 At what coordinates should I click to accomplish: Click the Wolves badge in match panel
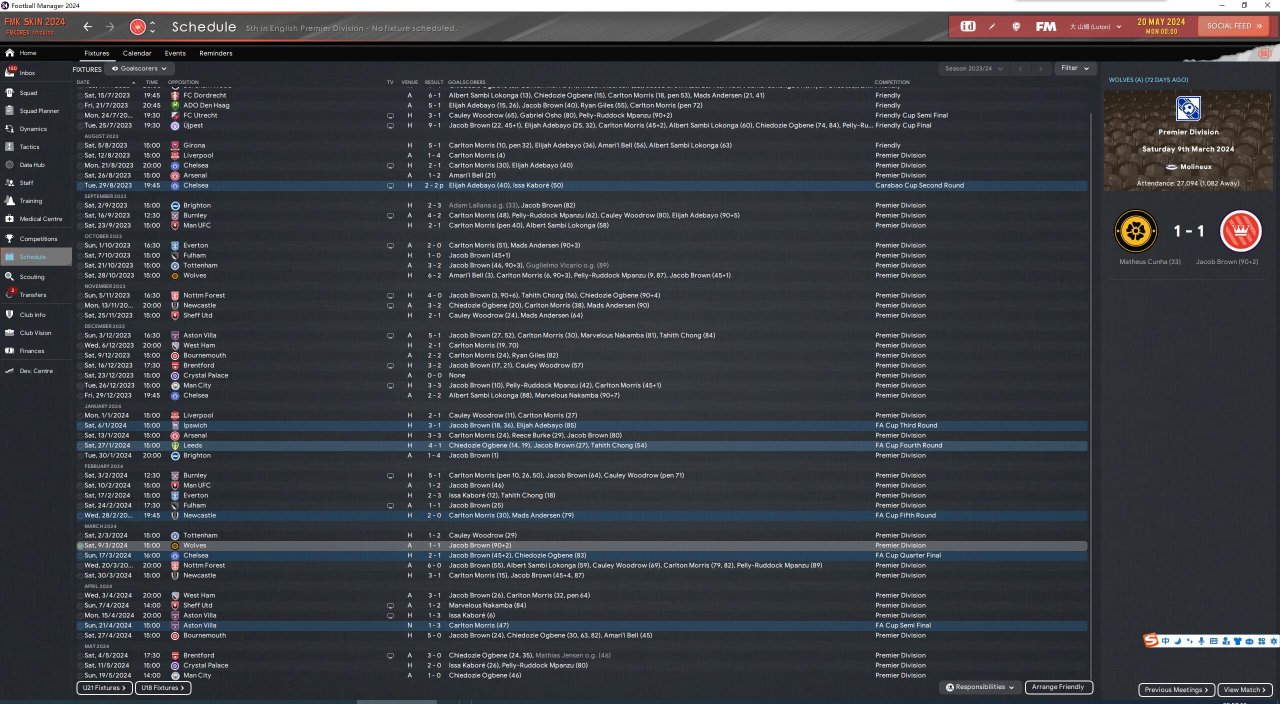[x=1135, y=231]
